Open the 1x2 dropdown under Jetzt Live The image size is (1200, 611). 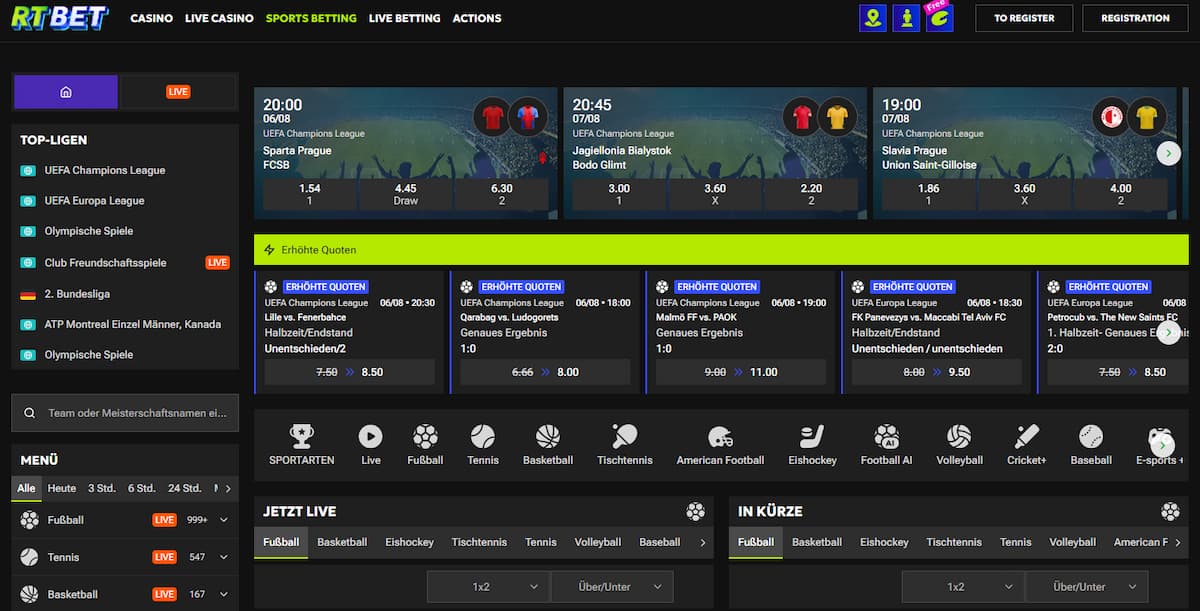click(488, 587)
